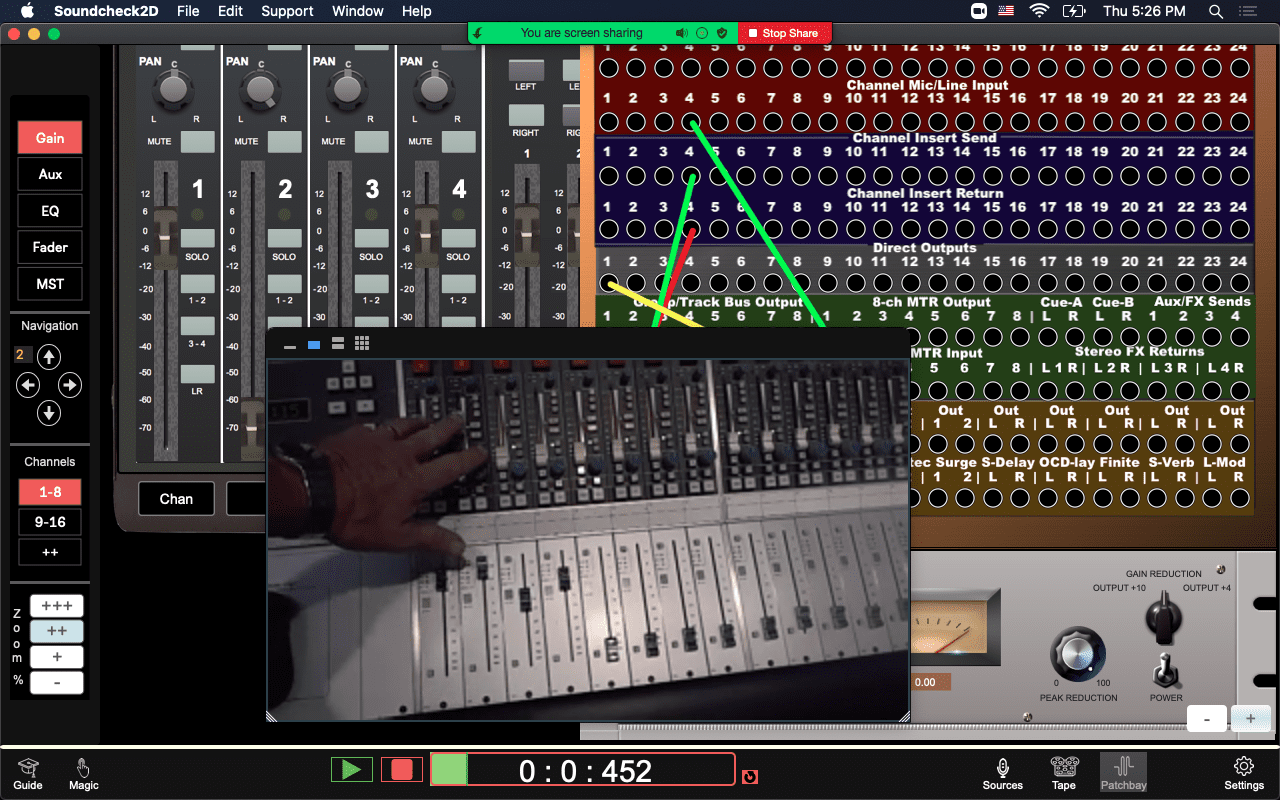1280x800 pixels.
Task: Click the Chan button below mixer
Action: click(176, 498)
